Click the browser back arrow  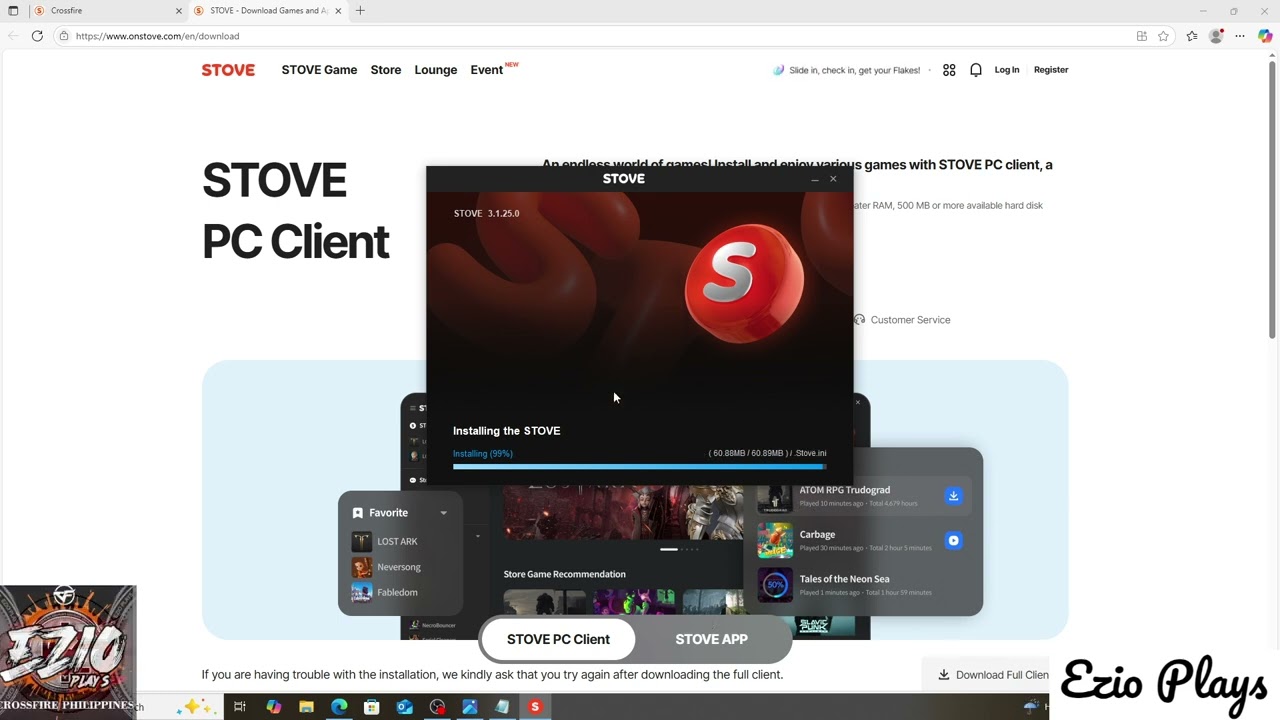click(13, 36)
